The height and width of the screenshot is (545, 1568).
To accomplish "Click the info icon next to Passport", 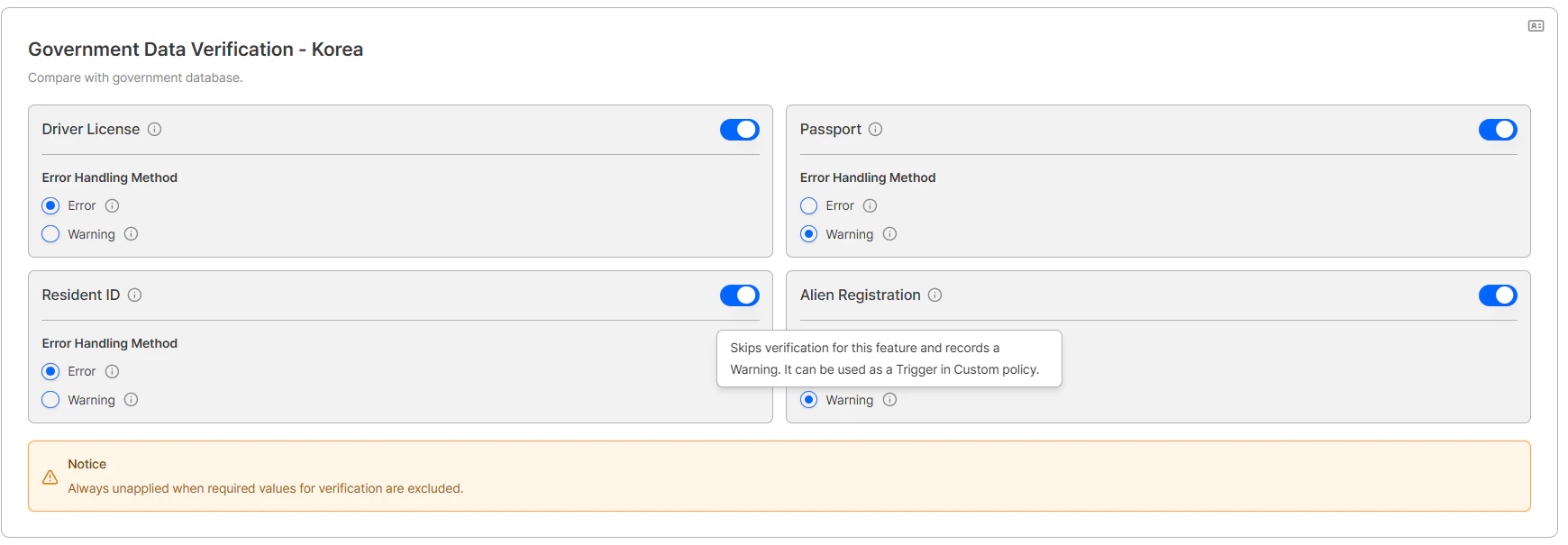I will coord(876,130).
